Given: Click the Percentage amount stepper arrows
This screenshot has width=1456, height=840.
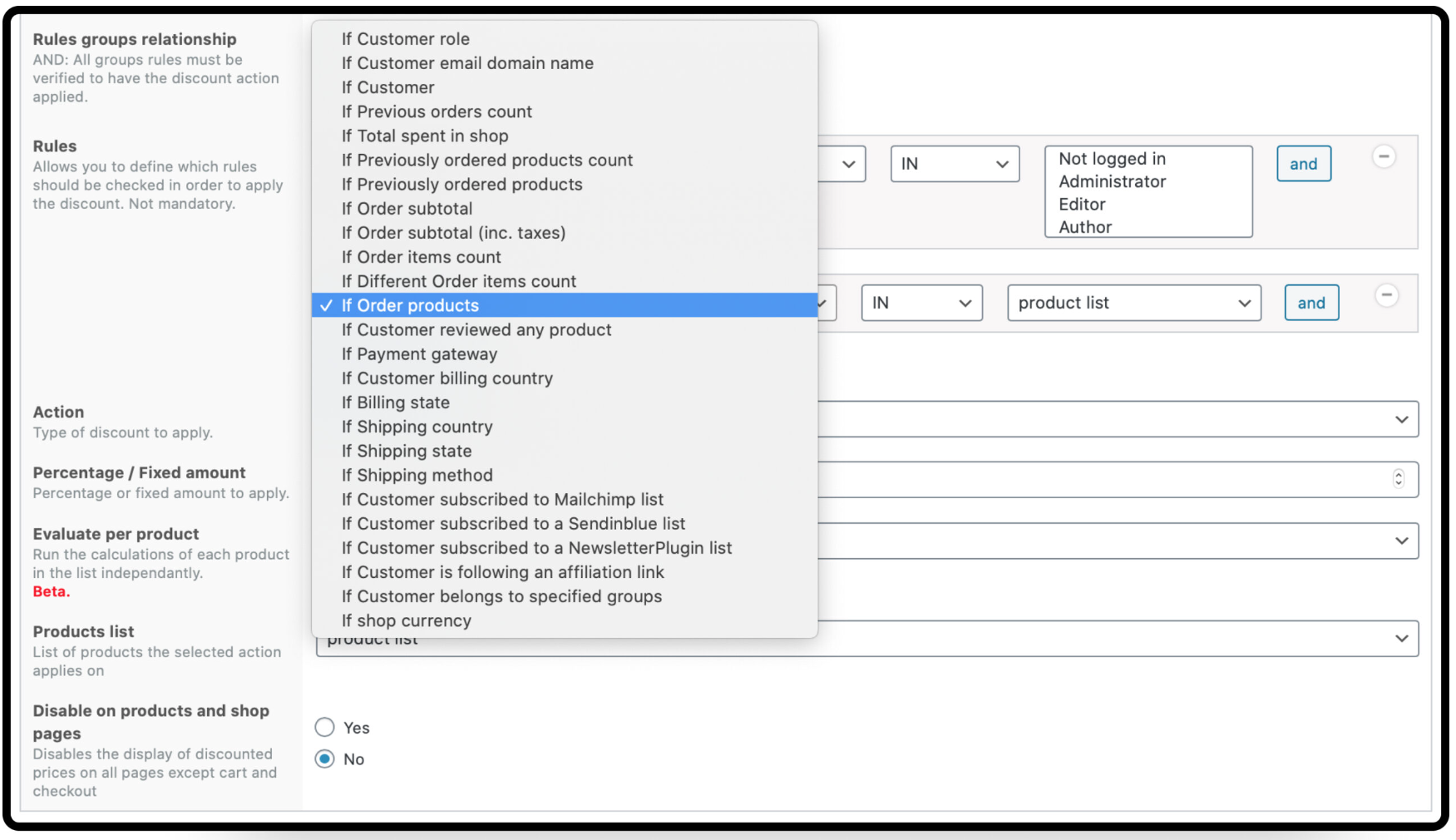Looking at the screenshot, I should tap(1398, 479).
